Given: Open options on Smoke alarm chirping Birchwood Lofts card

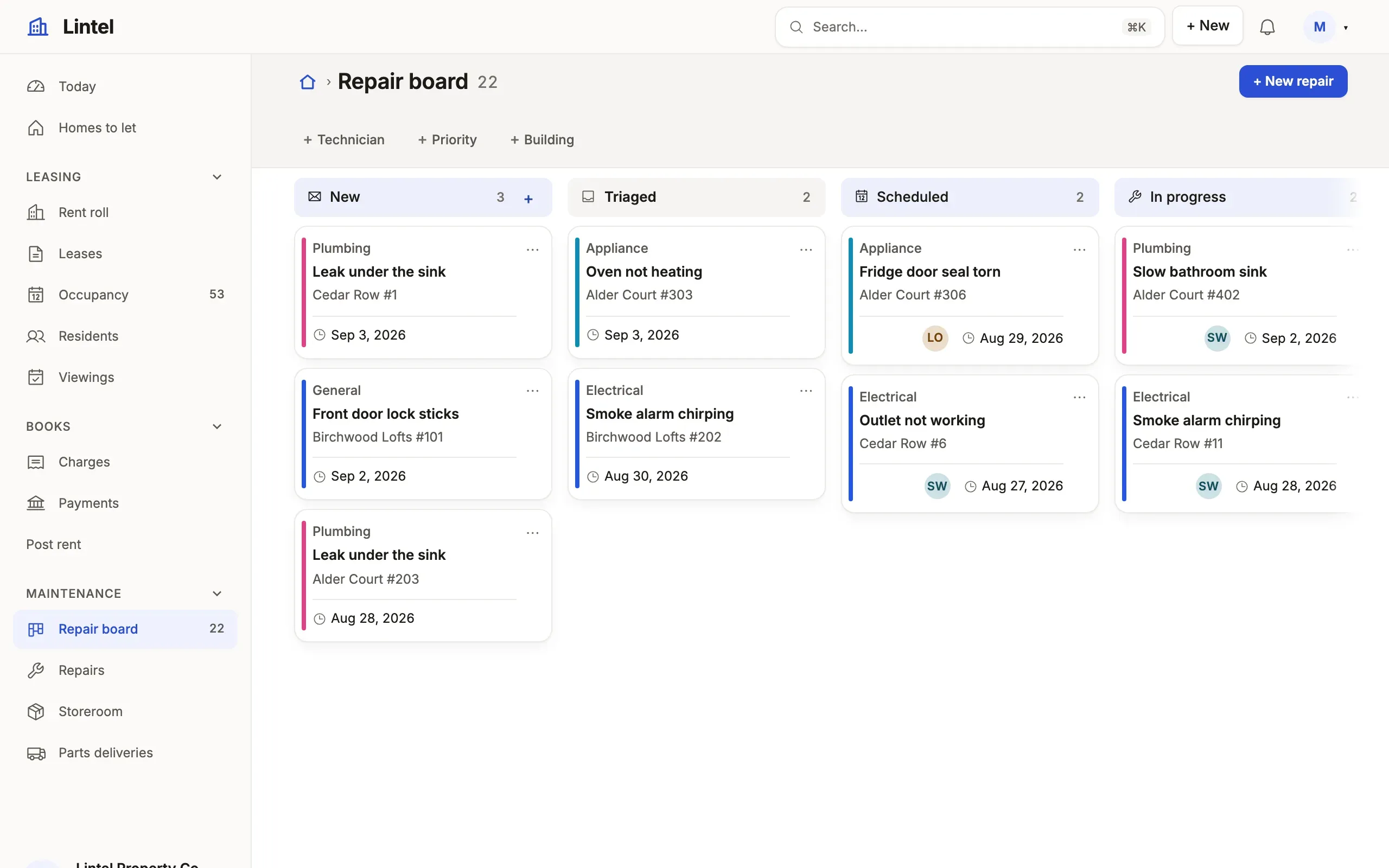Looking at the screenshot, I should (x=806, y=391).
